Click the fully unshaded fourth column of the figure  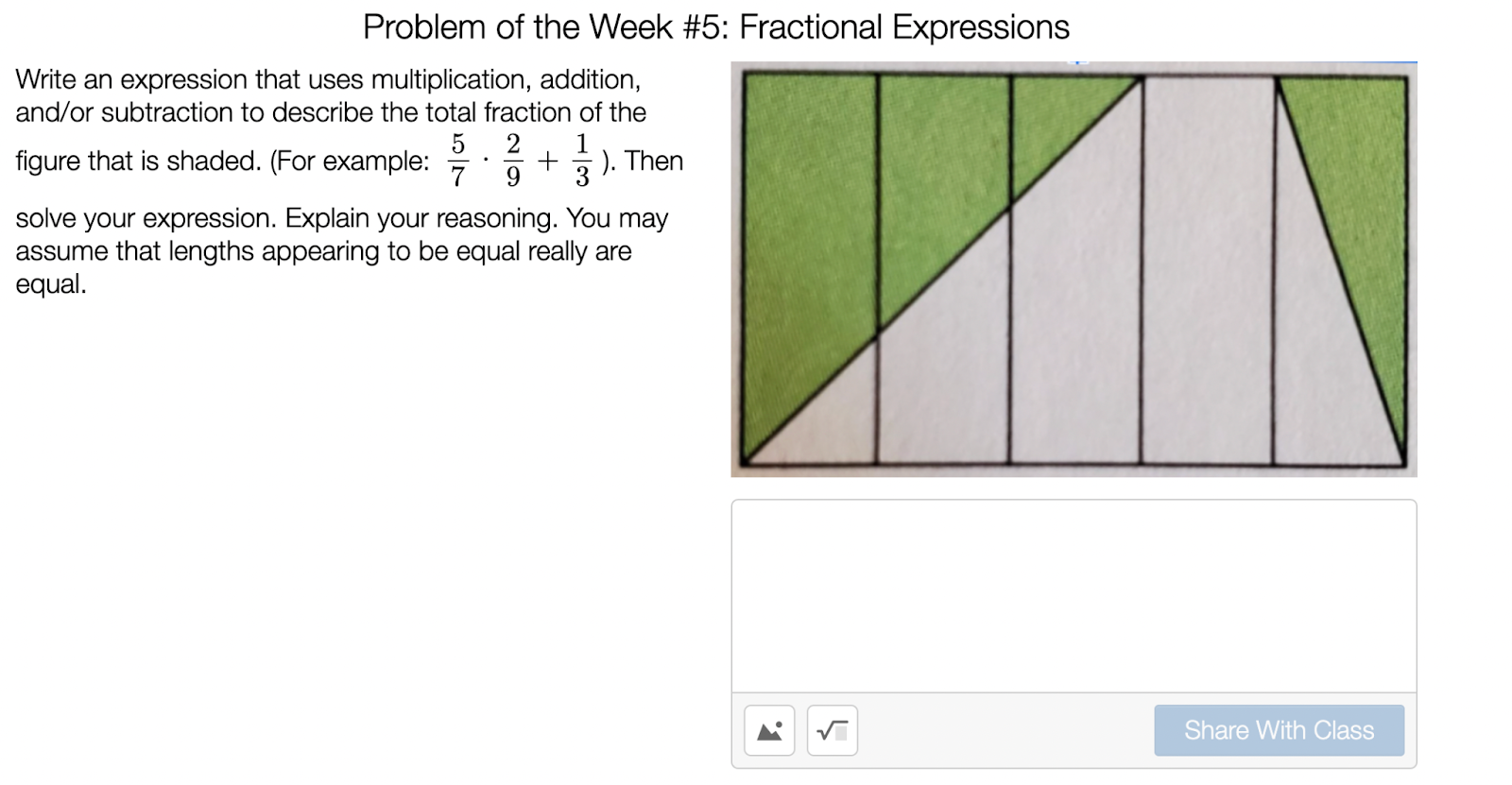click(x=1209, y=269)
